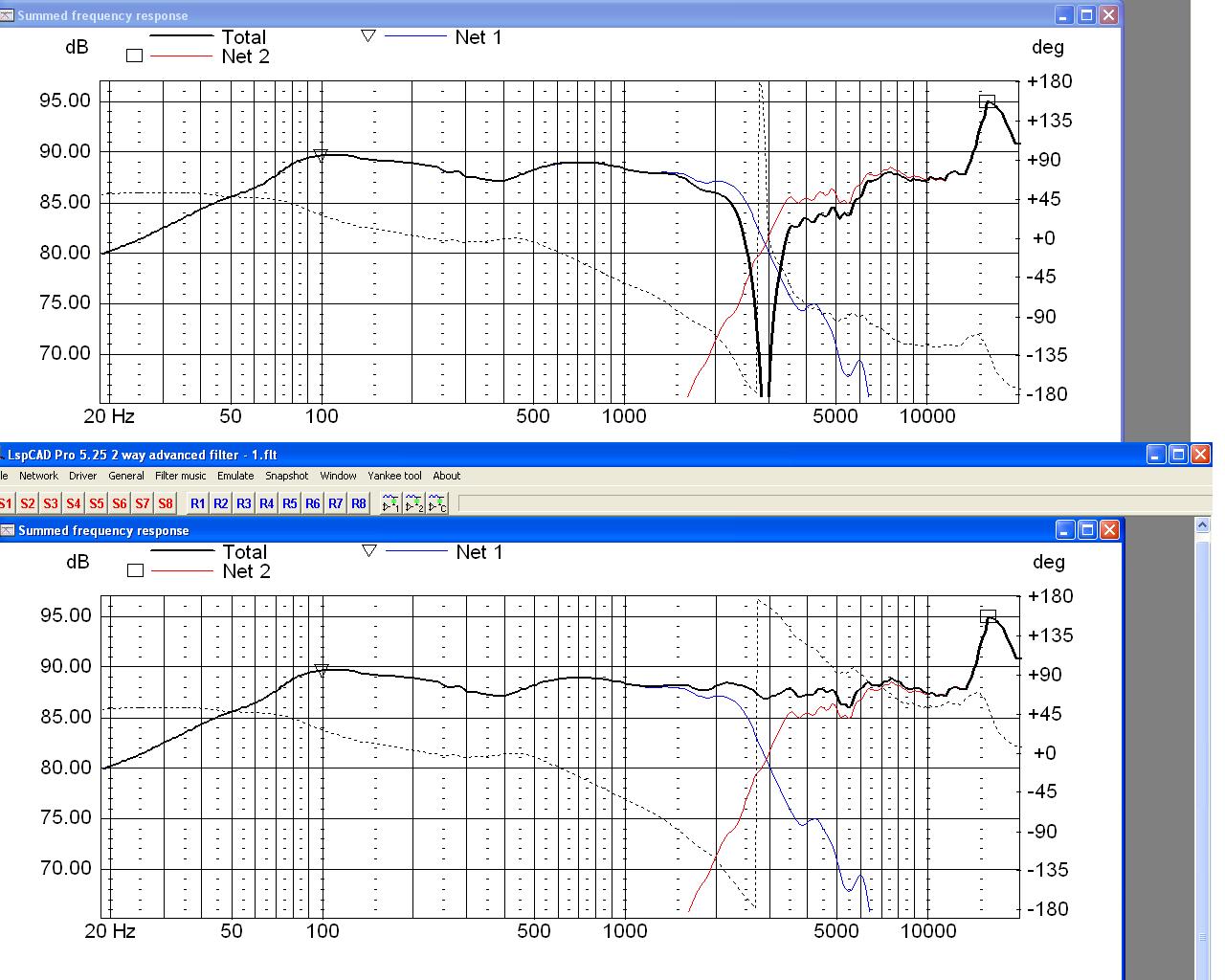This screenshot has width=1225, height=980.
Task: Select the network 2 filter icon
Action: click(414, 503)
